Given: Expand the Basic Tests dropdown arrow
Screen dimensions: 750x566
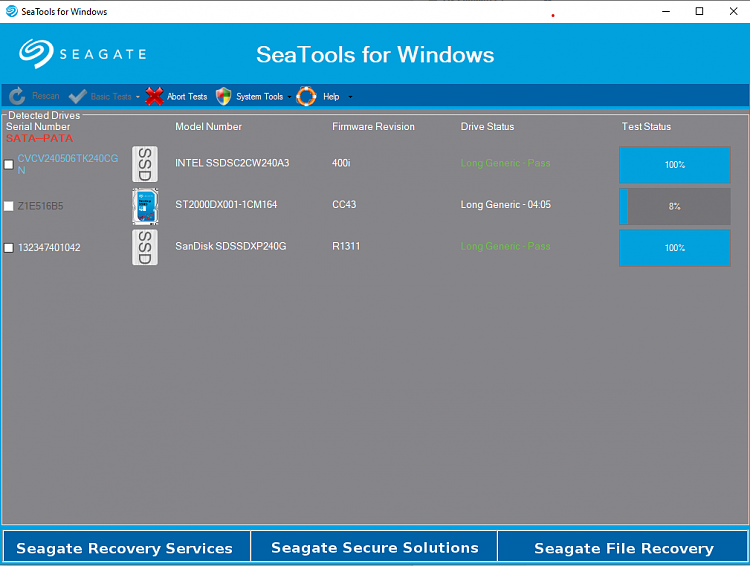Looking at the screenshot, I should tap(138, 97).
